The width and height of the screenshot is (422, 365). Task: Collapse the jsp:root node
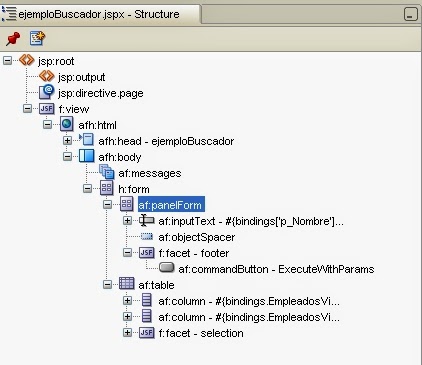pos(7,61)
